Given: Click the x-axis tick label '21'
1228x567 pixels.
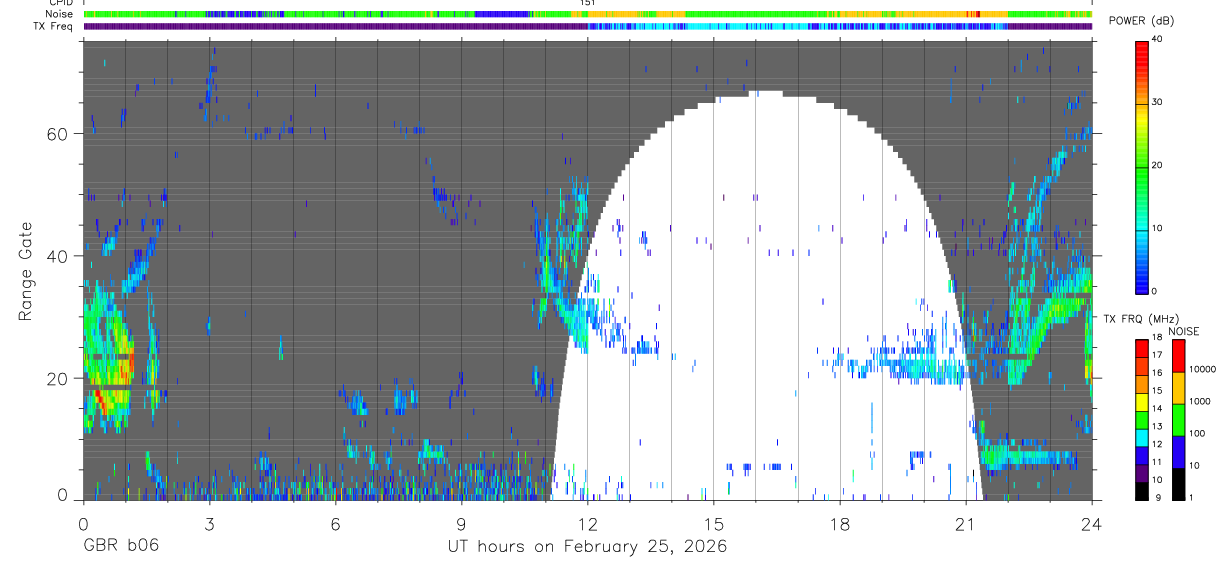Looking at the screenshot, I should [965, 523].
